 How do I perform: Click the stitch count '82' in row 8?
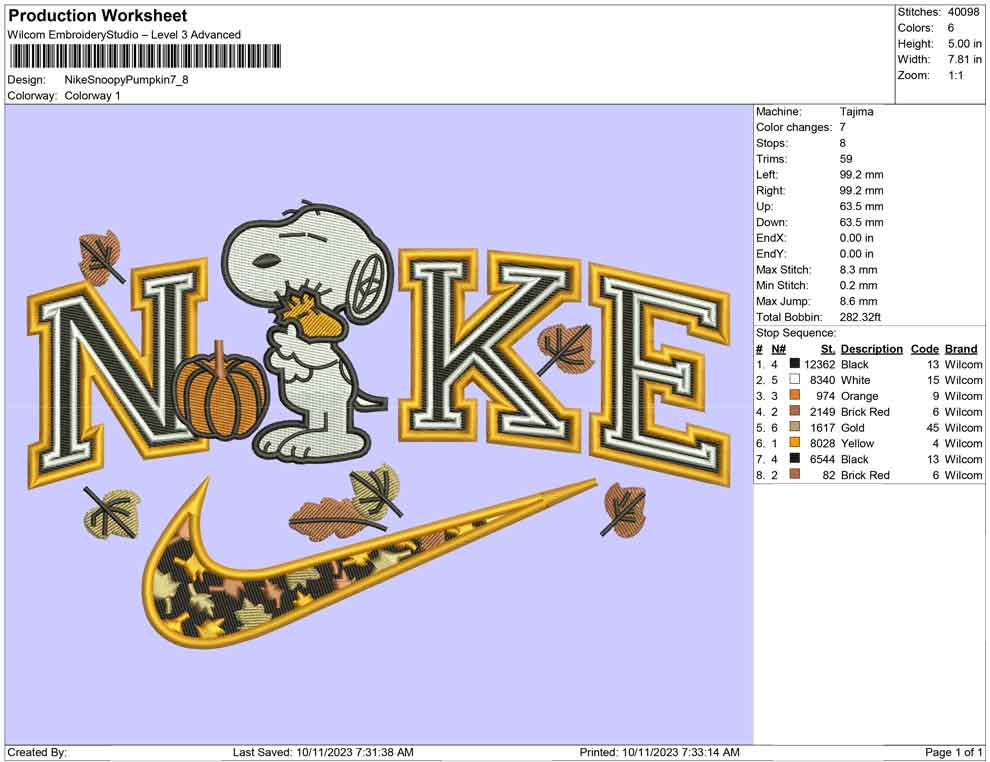click(x=829, y=475)
